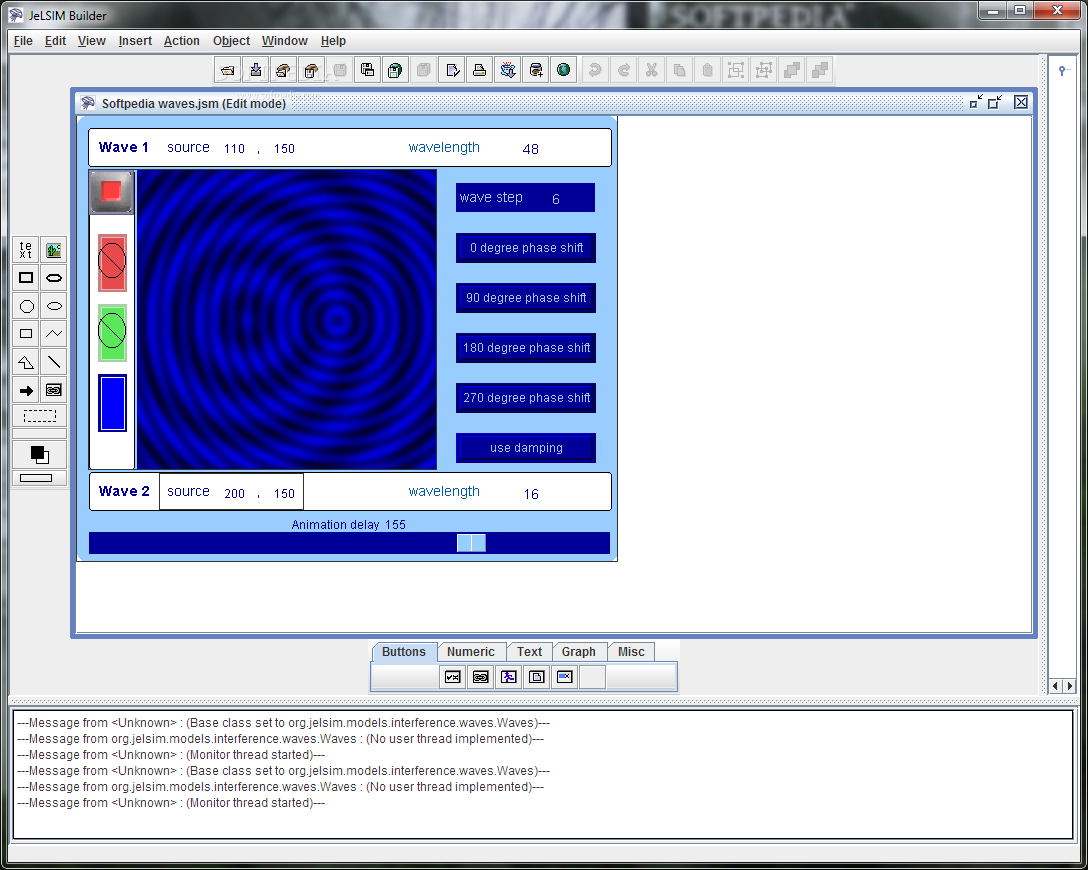Click the pin icon in right panel
The height and width of the screenshot is (870, 1088).
click(x=1062, y=70)
